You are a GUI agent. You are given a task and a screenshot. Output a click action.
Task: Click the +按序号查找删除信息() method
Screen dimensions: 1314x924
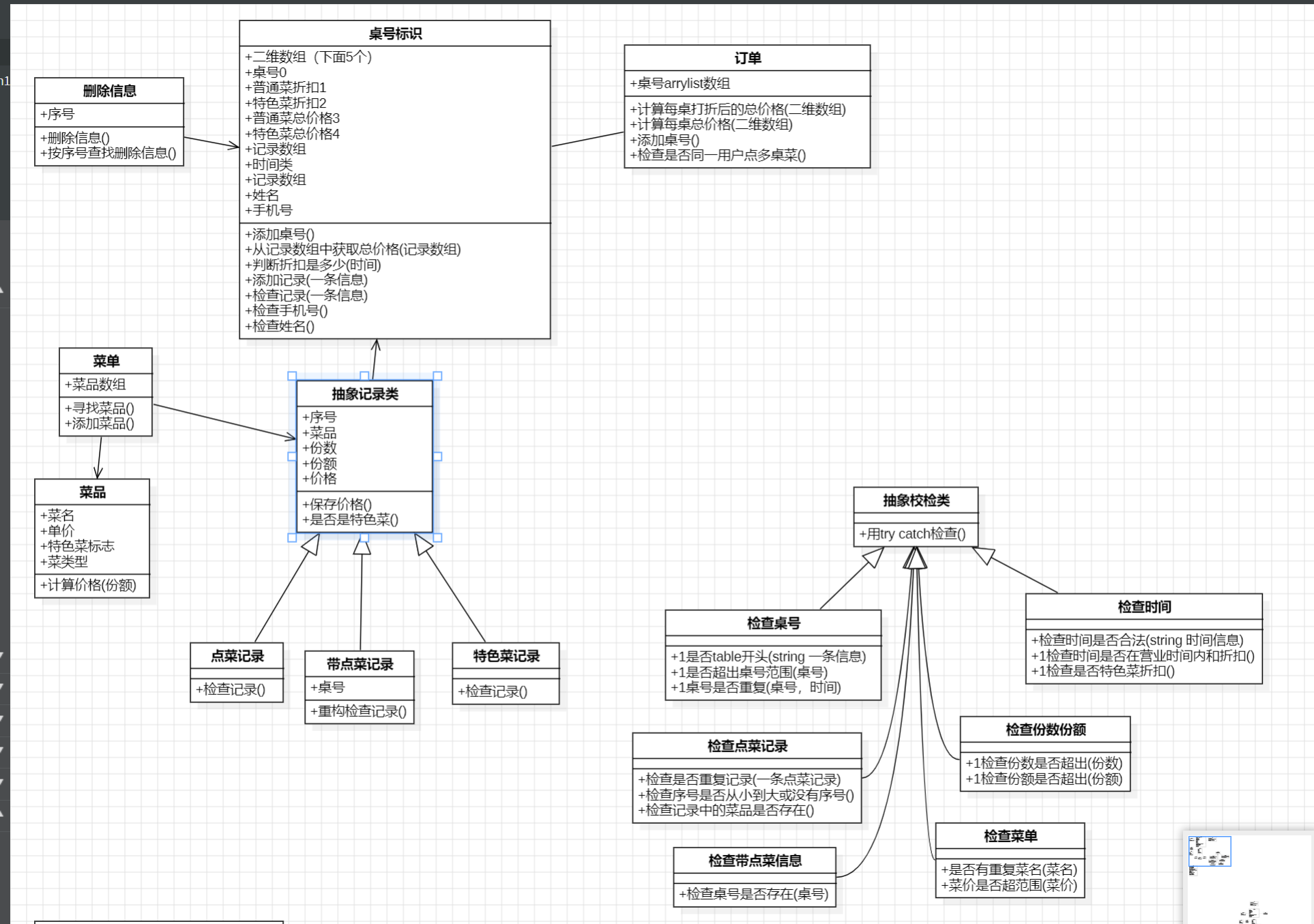(x=108, y=153)
